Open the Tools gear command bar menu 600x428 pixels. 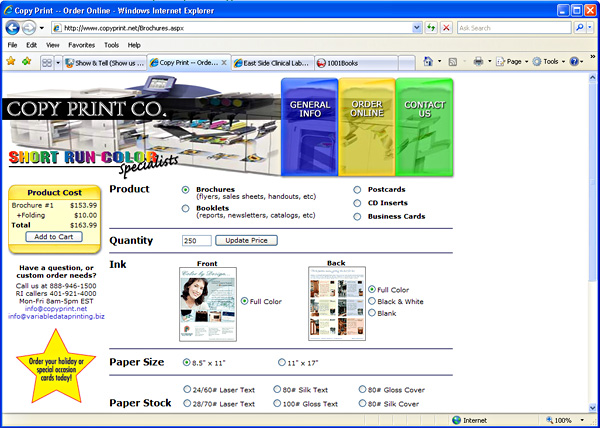(x=549, y=61)
